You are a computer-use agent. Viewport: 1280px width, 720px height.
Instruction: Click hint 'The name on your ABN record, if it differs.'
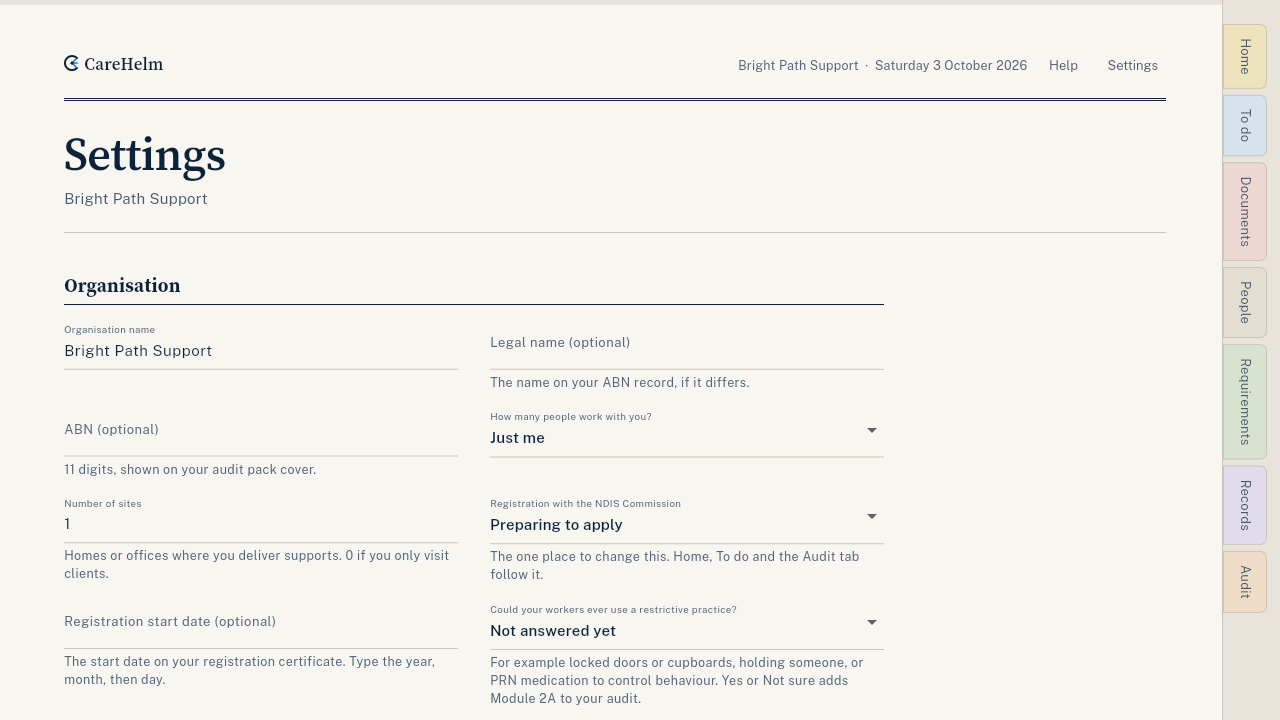click(x=619, y=383)
